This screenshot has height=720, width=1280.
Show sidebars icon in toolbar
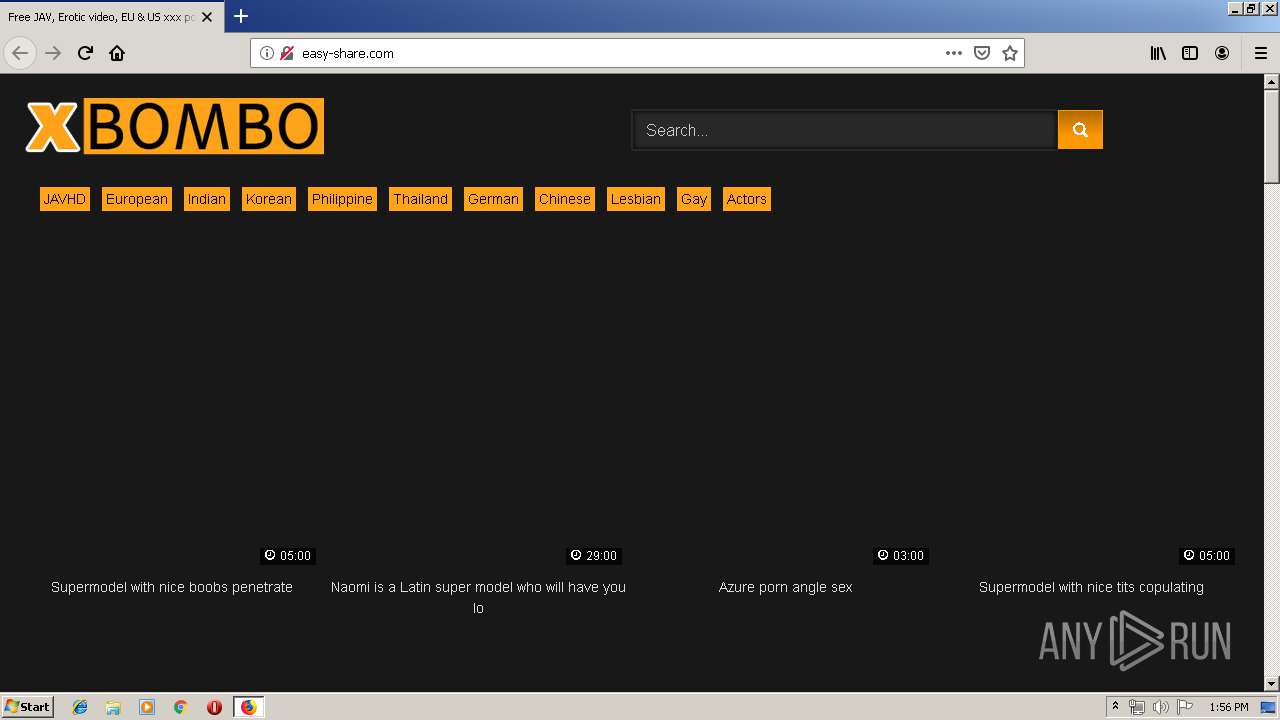(1190, 53)
